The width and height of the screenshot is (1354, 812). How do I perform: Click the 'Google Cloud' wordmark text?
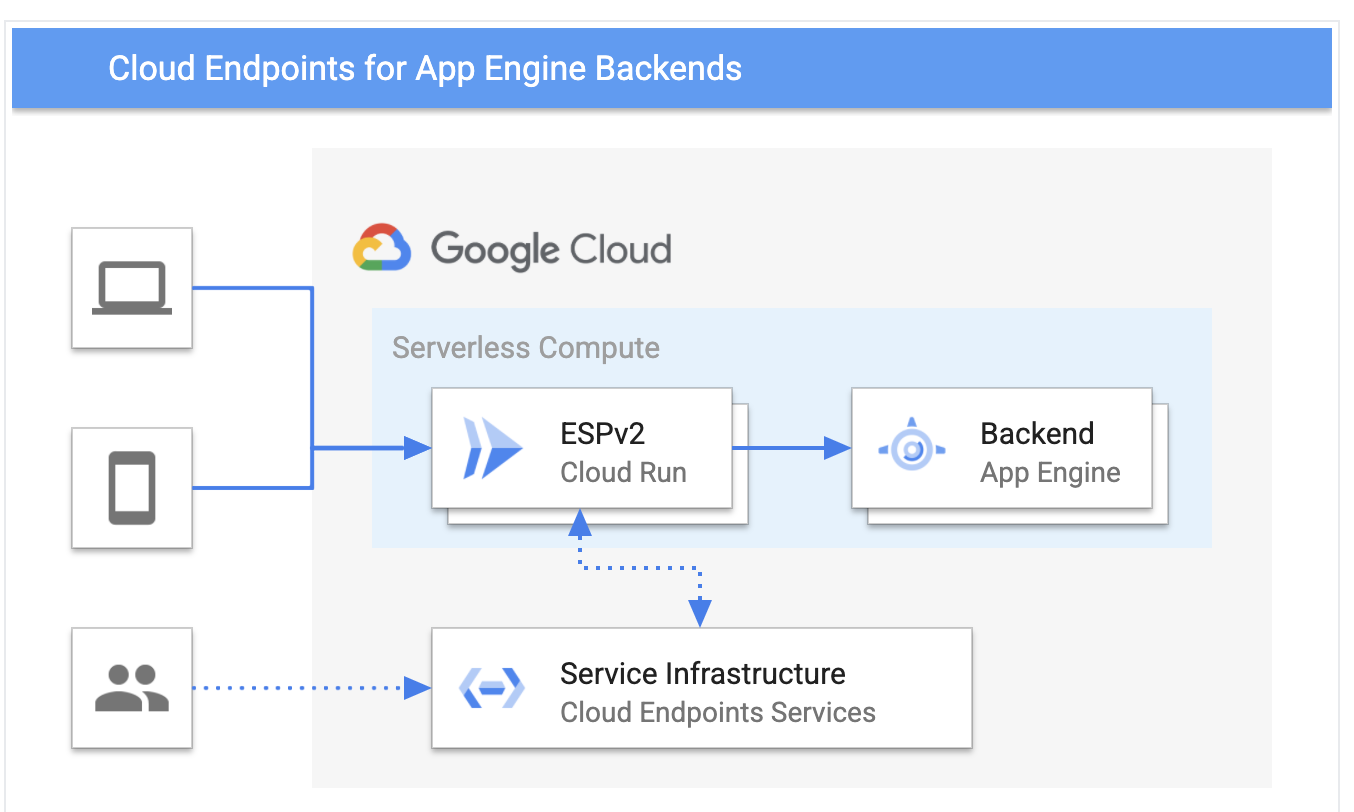(x=551, y=248)
